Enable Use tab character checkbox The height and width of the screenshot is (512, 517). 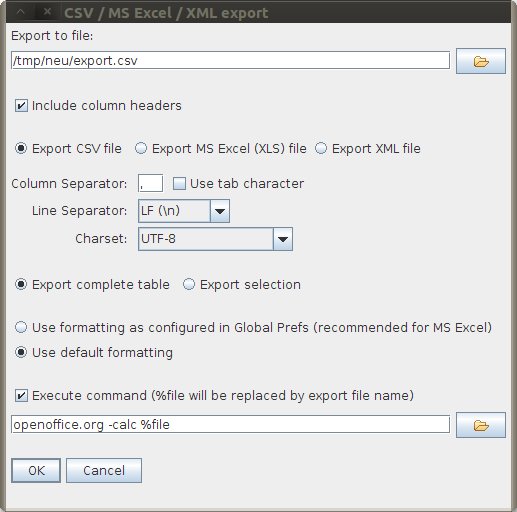click(179, 184)
